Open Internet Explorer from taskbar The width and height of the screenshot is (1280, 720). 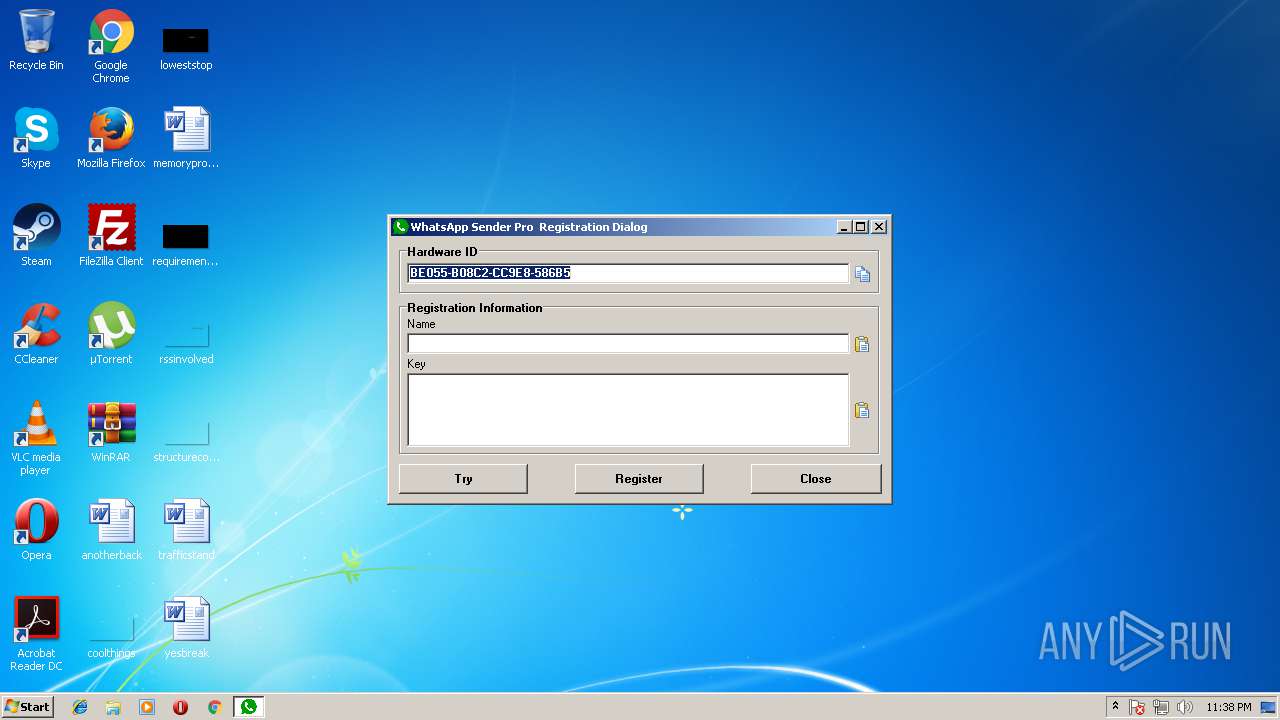80,707
